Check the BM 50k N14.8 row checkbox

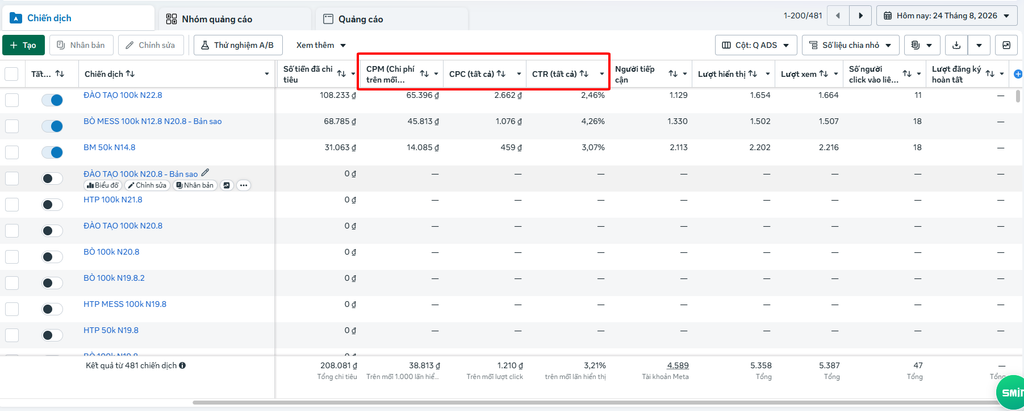[x=12, y=152]
